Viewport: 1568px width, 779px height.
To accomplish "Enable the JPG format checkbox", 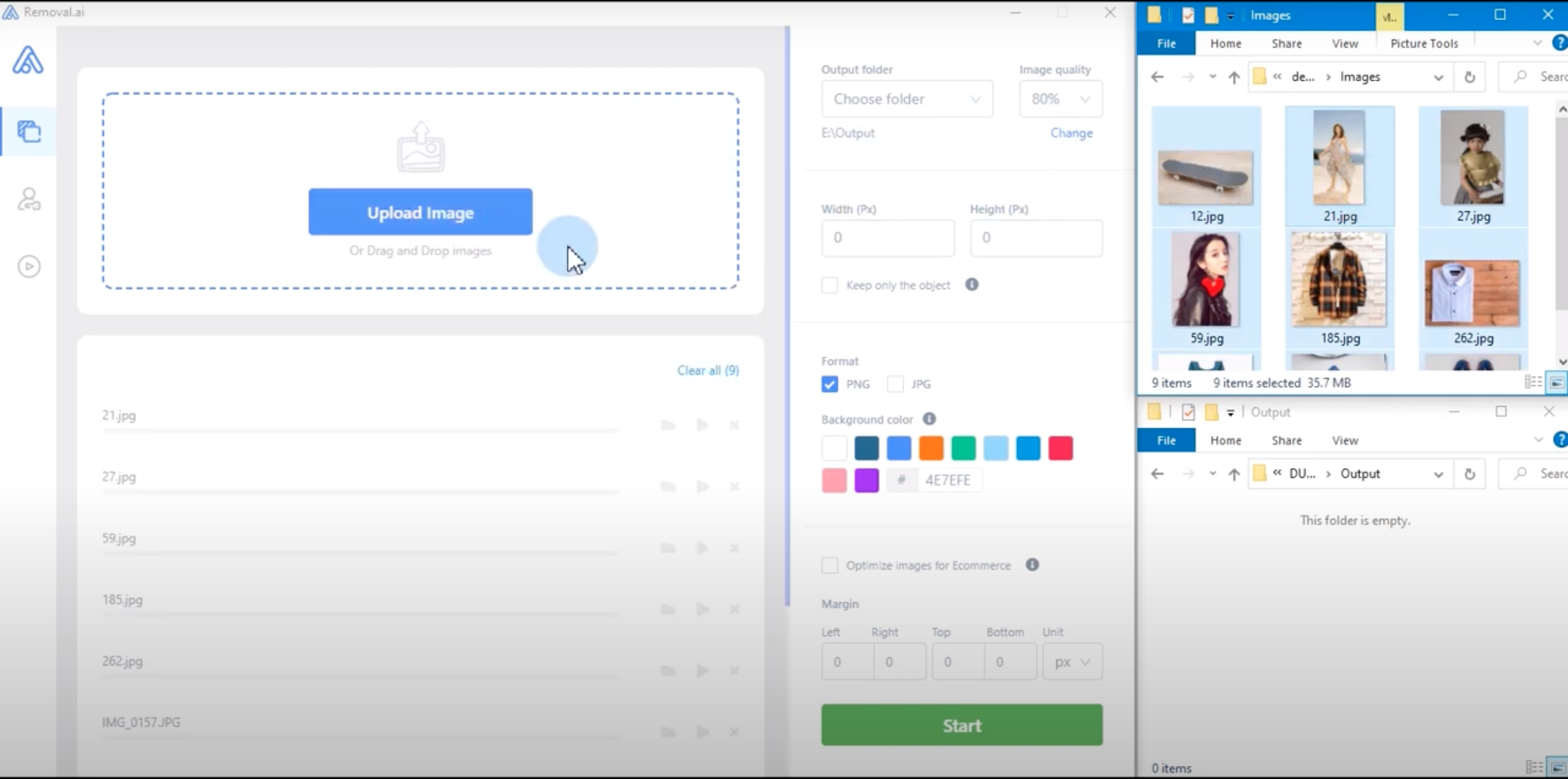I will point(894,383).
